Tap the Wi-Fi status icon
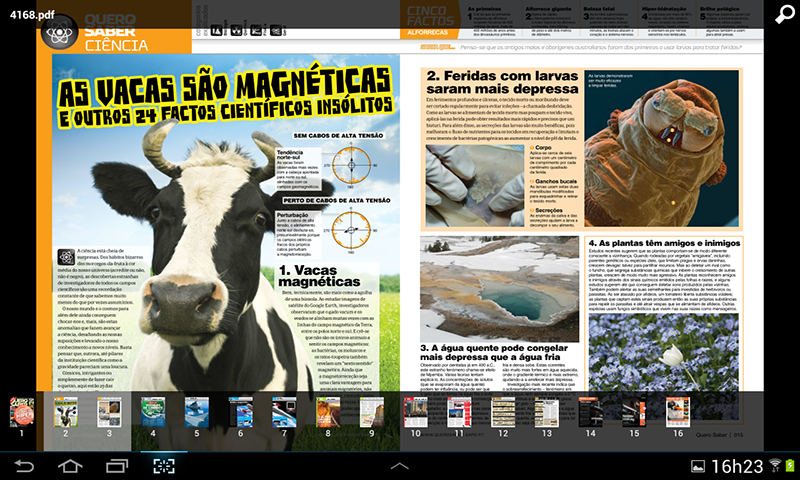800x480 pixels. [774, 466]
